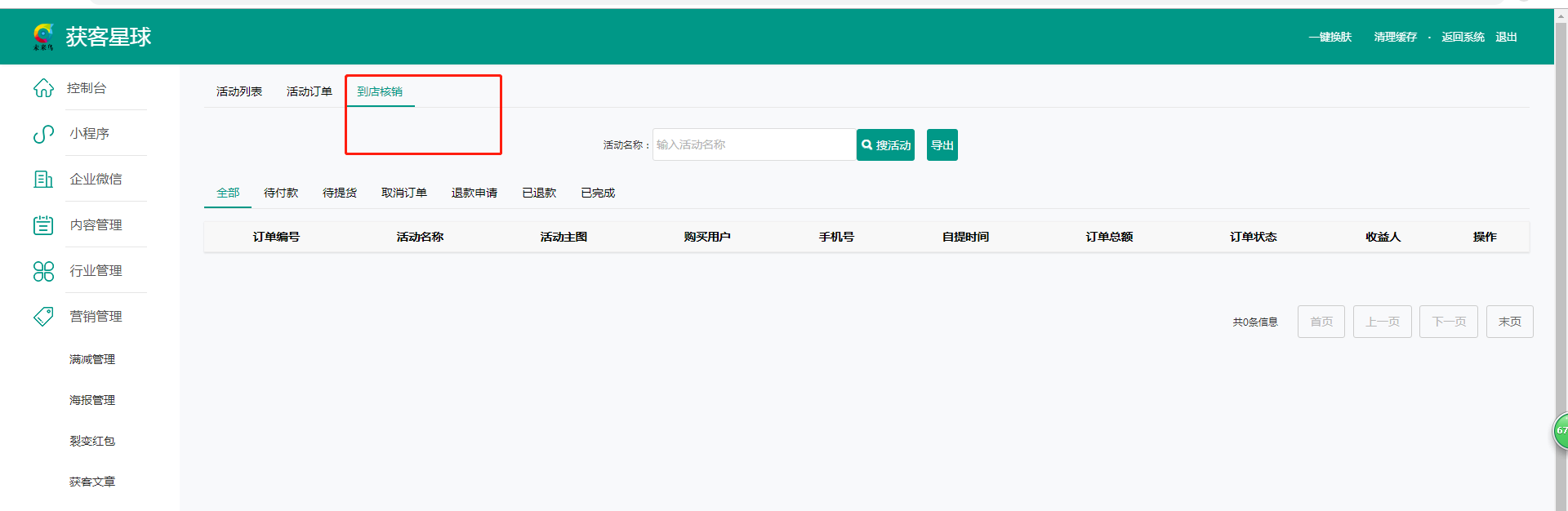1568x511 pixels.
Task: Filter orders by 待付款 status
Action: click(x=281, y=193)
